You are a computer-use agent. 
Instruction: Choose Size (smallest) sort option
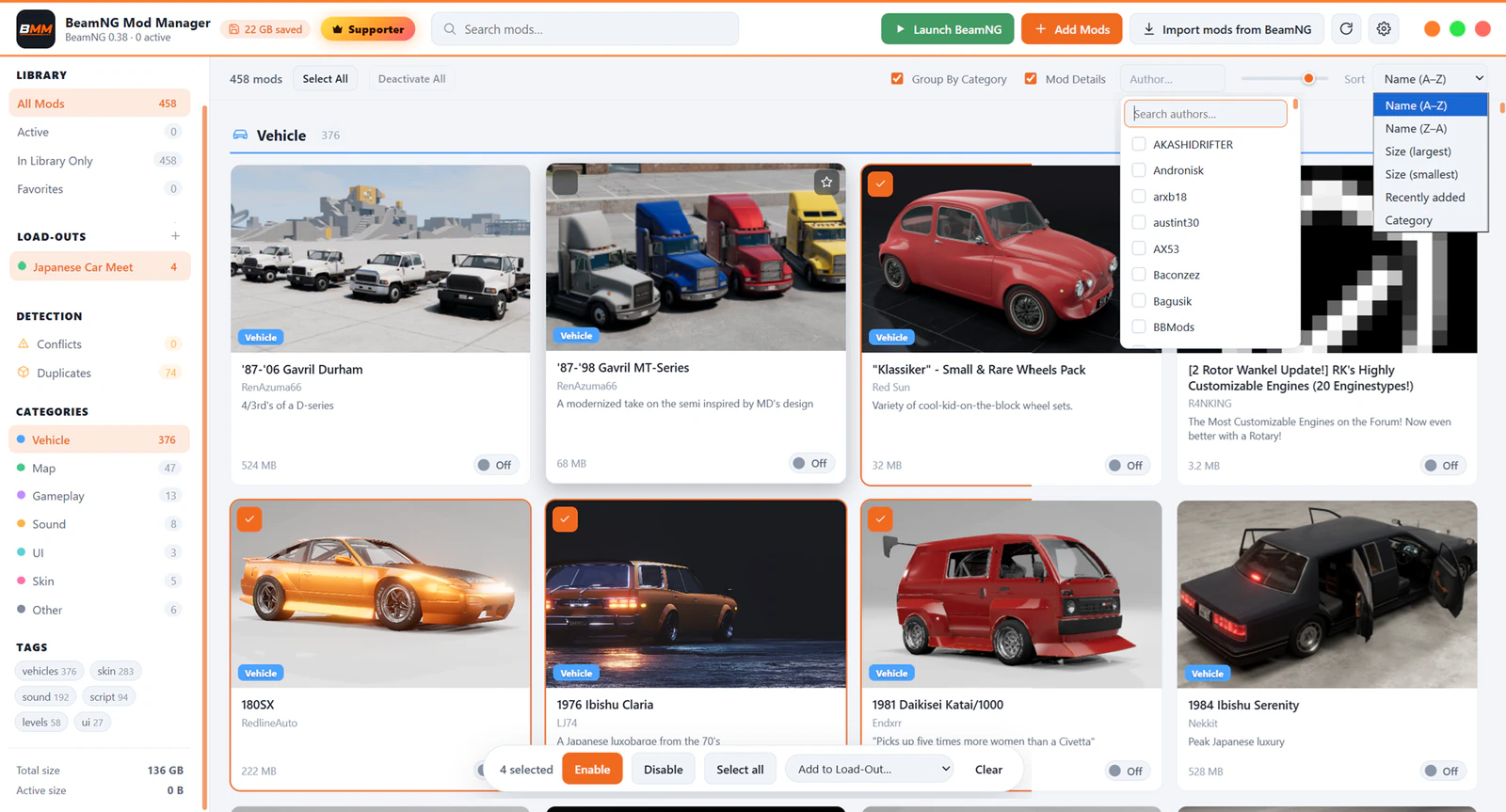pos(1430,174)
